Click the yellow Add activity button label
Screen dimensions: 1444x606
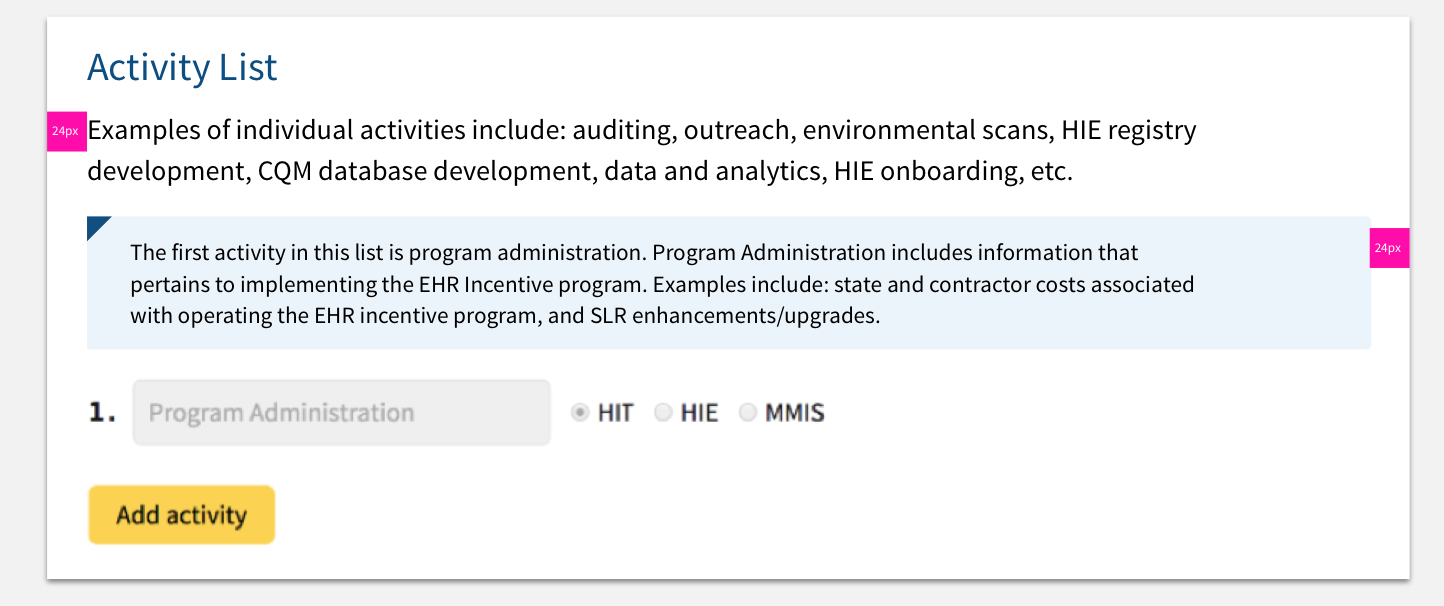pyautogui.click(x=181, y=514)
